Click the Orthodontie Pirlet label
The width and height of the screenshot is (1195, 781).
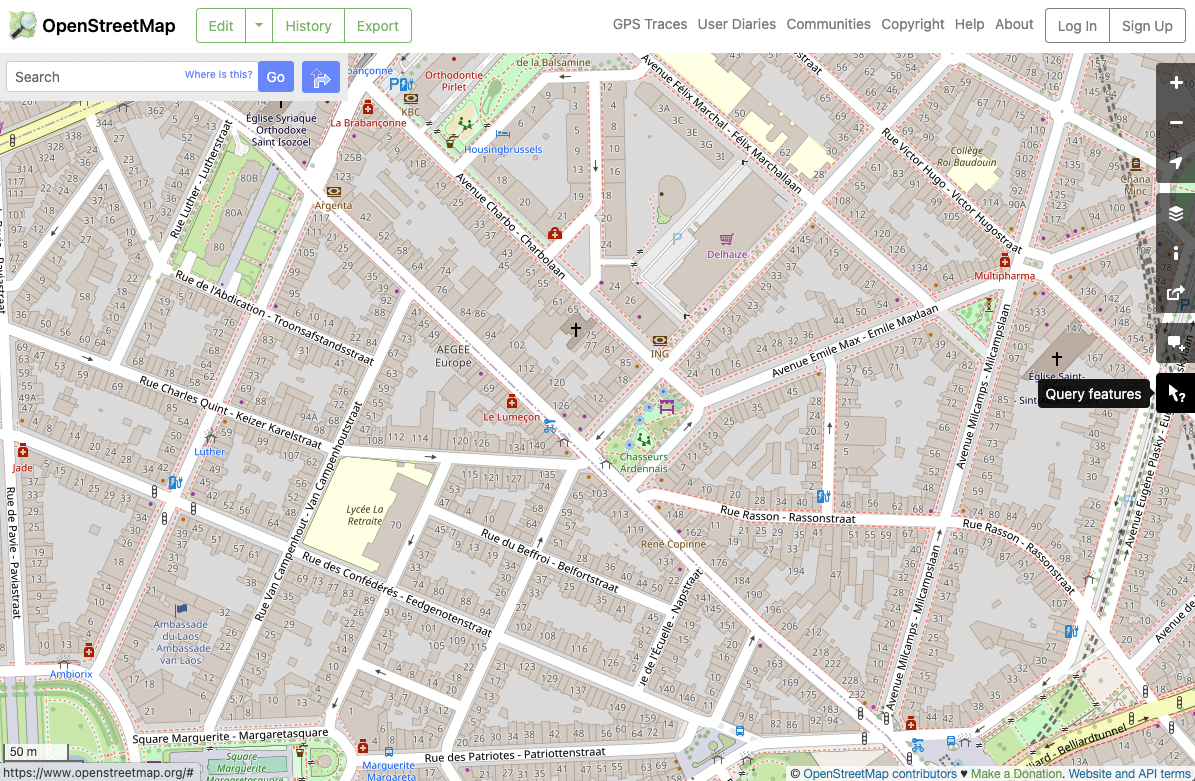pos(453,81)
